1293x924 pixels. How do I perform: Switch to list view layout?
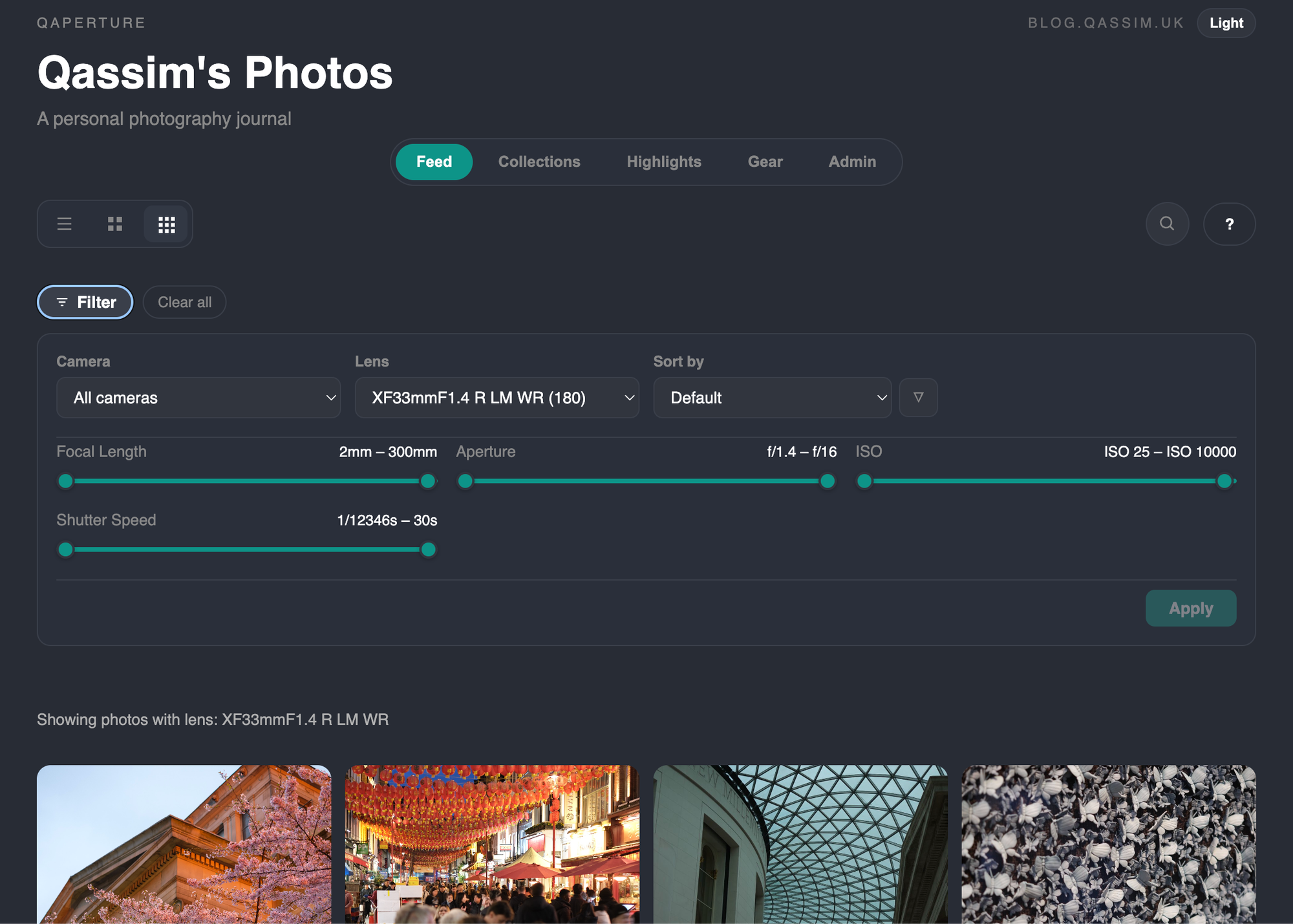tap(64, 224)
